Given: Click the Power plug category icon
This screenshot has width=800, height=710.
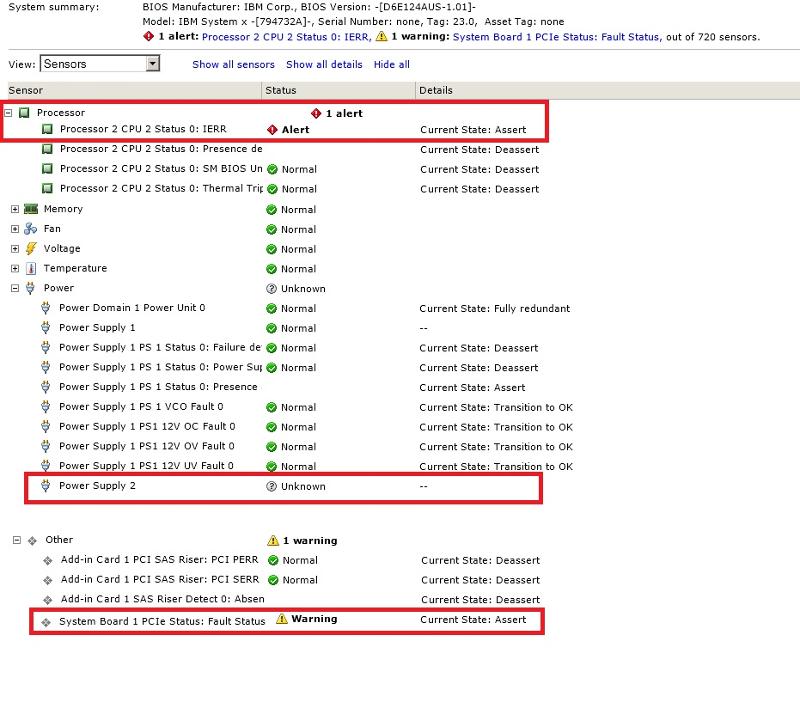Looking at the screenshot, I should pos(30,289).
